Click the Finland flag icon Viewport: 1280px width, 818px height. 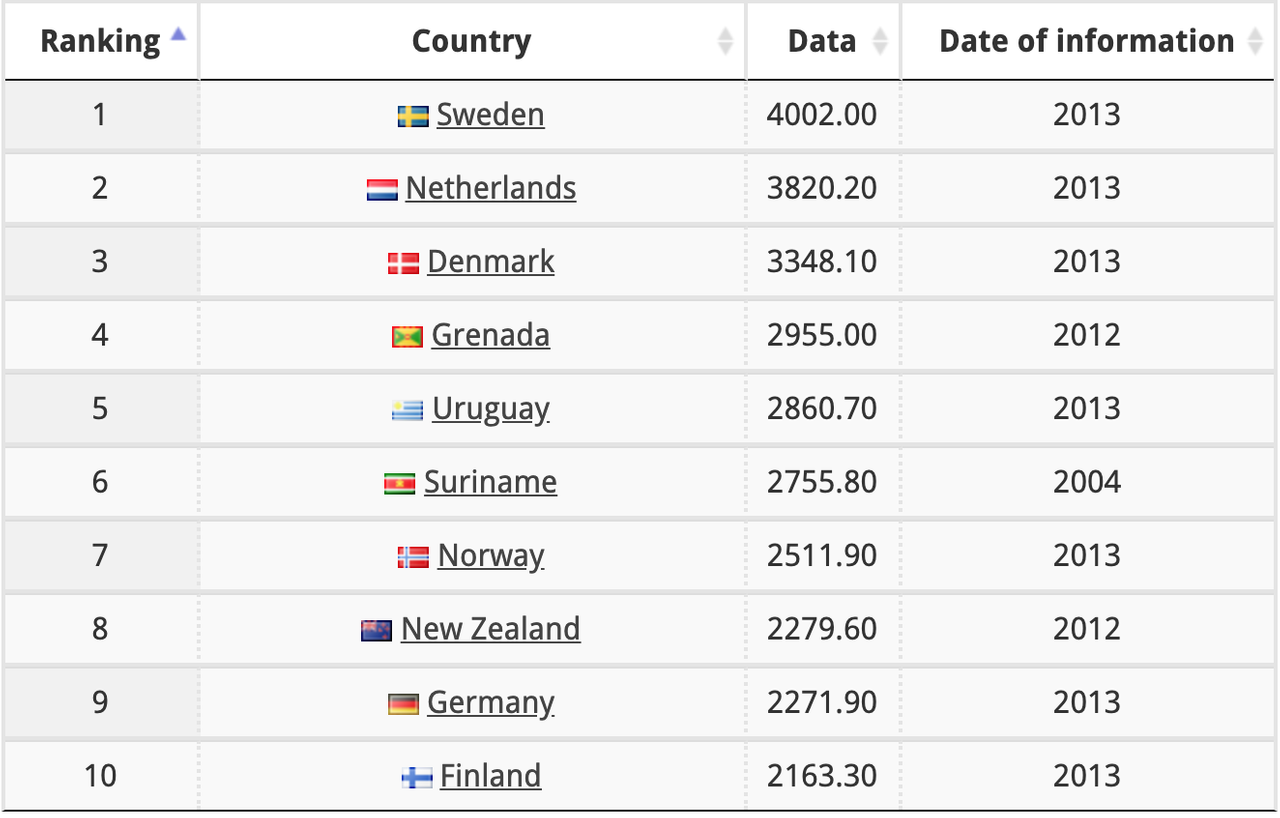pyautogui.click(x=416, y=778)
